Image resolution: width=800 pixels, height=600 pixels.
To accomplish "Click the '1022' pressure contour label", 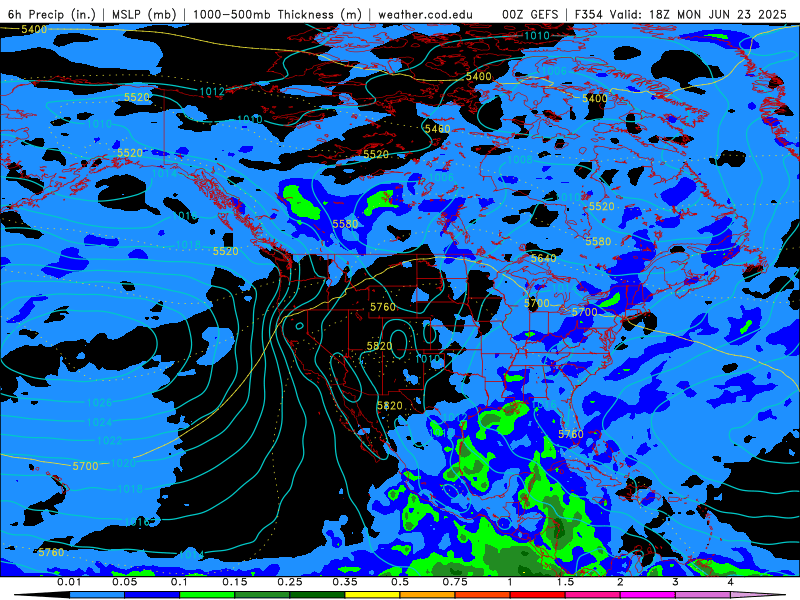I will coord(110,440).
